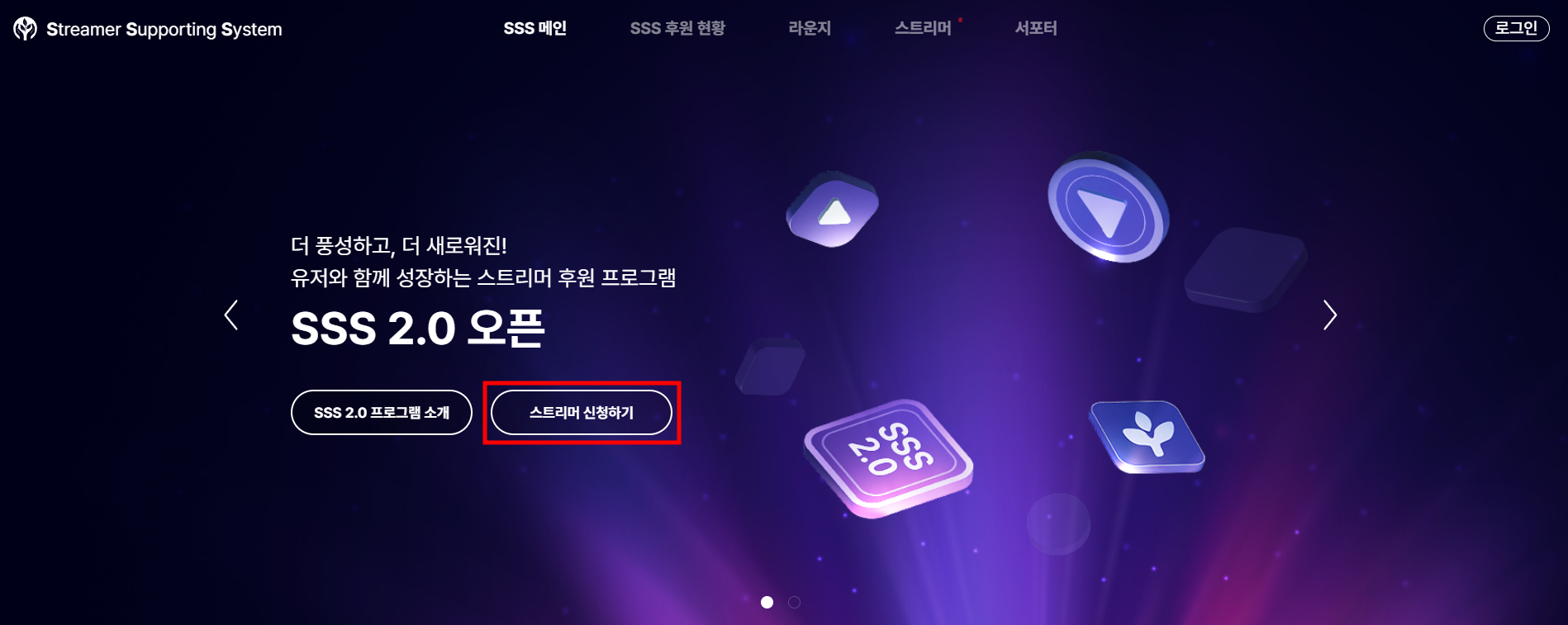Go to previous banner slide arrow

coord(231,315)
